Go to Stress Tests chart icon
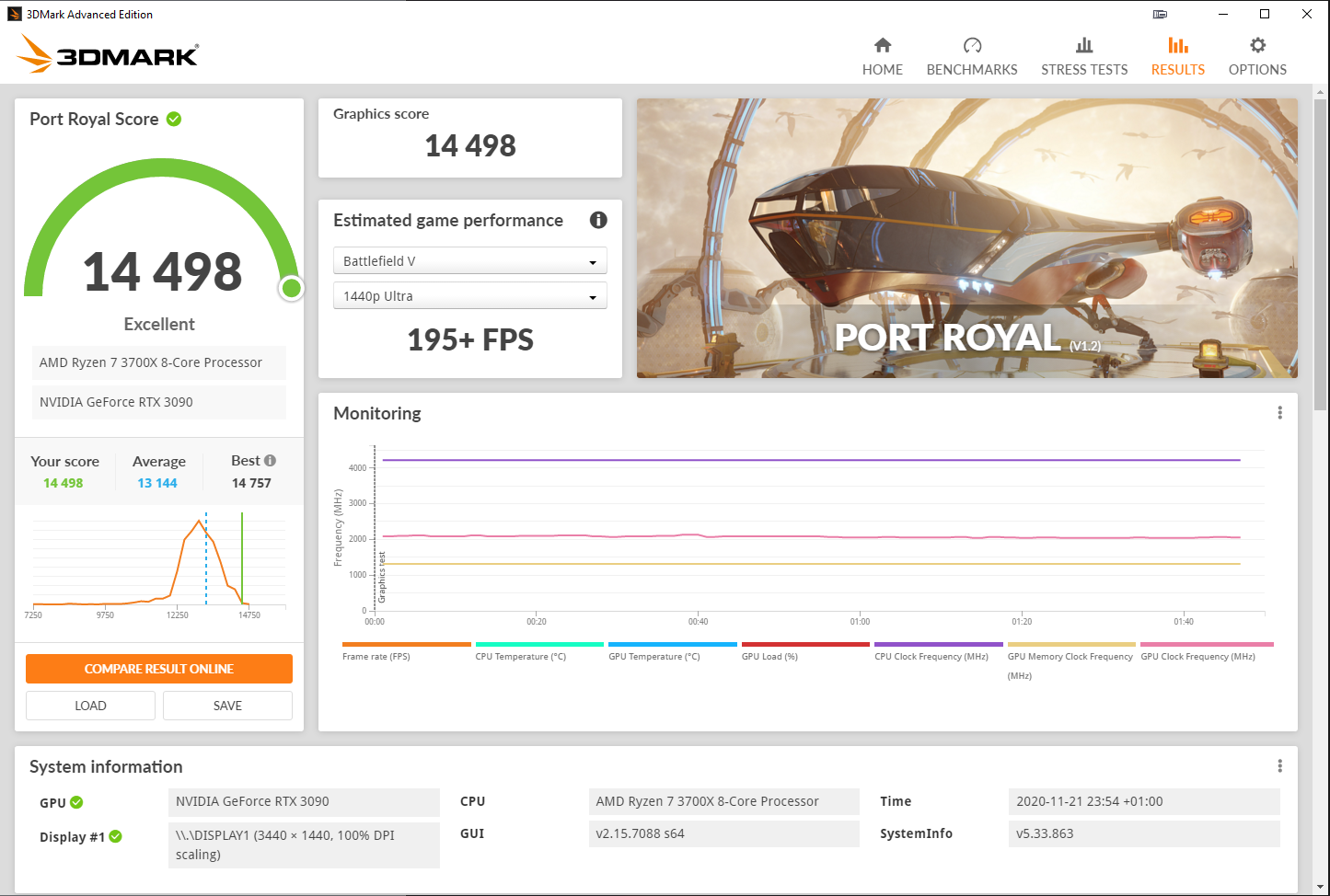The width and height of the screenshot is (1330, 896). pyautogui.click(x=1084, y=45)
